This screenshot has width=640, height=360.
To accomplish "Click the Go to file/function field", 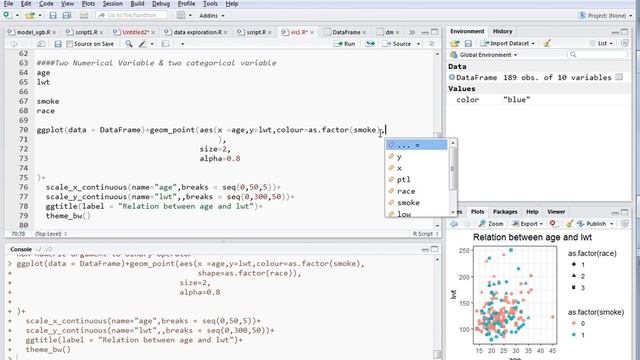I will (x=131, y=15).
